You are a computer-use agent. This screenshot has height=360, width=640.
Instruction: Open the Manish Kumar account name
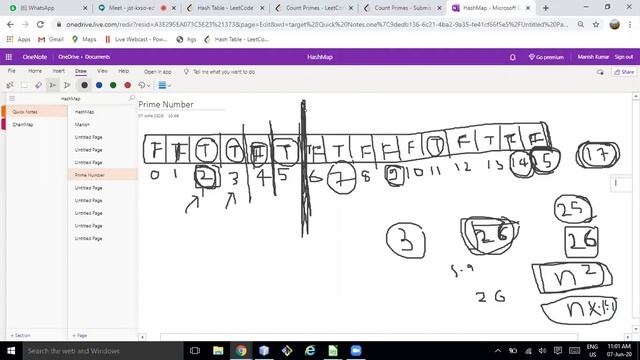point(593,57)
